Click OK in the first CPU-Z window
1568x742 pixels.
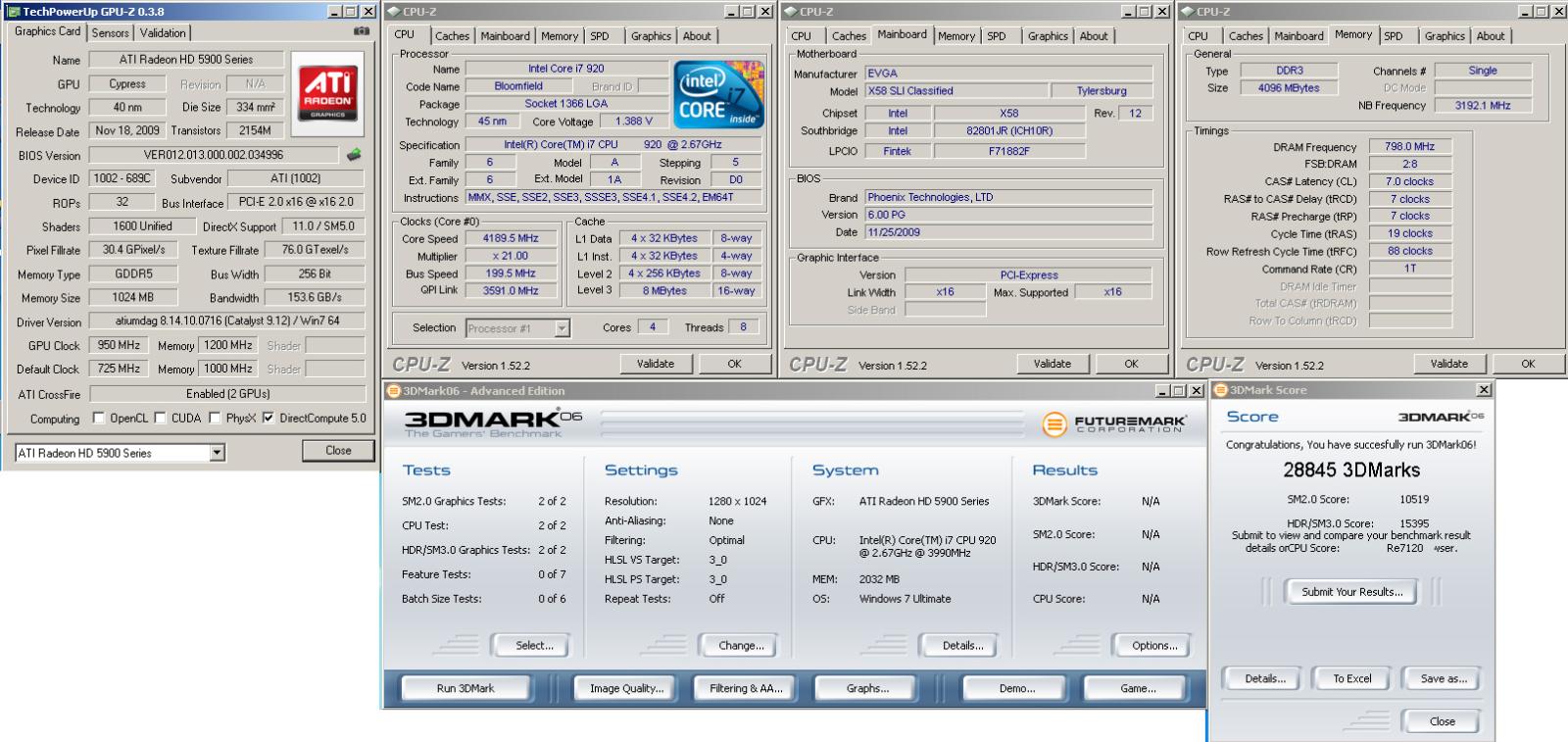pyautogui.click(x=734, y=364)
